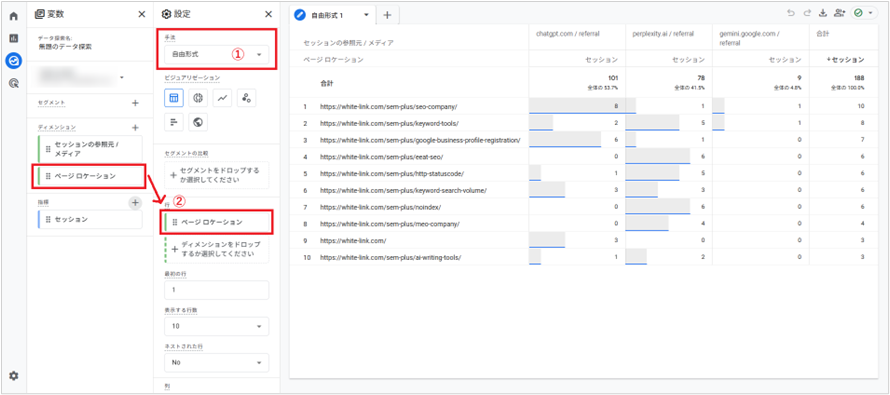This screenshot has width=890, height=395.
Task: Open the Advertising icon in sidebar
Action: (14, 83)
